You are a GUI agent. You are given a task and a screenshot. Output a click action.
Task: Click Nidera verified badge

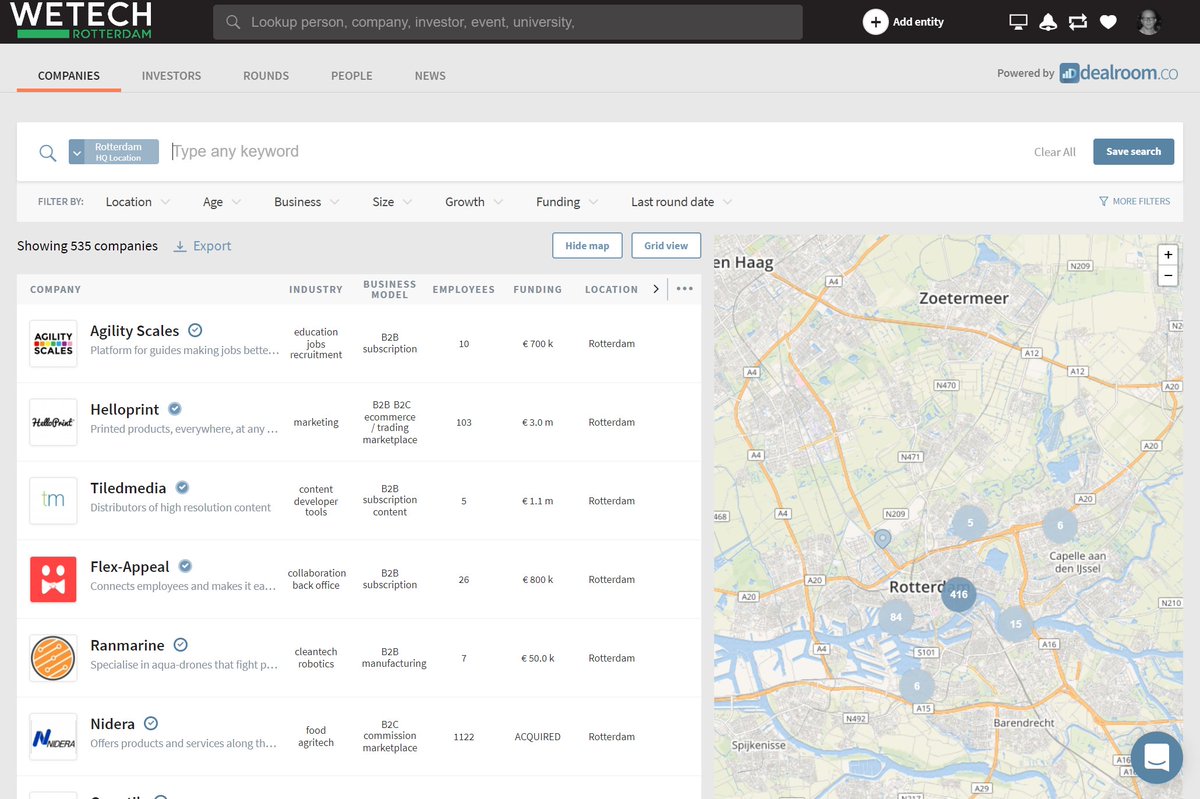[x=151, y=723]
